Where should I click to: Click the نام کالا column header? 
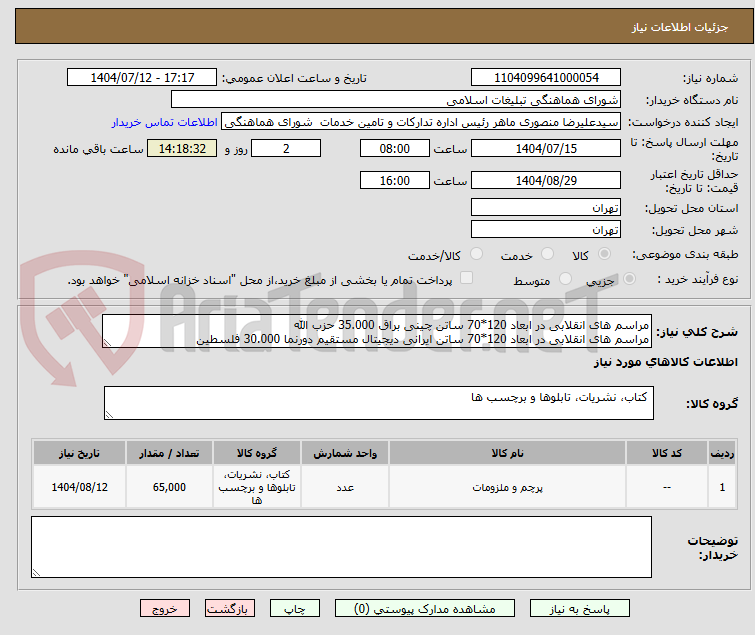tap(508, 453)
